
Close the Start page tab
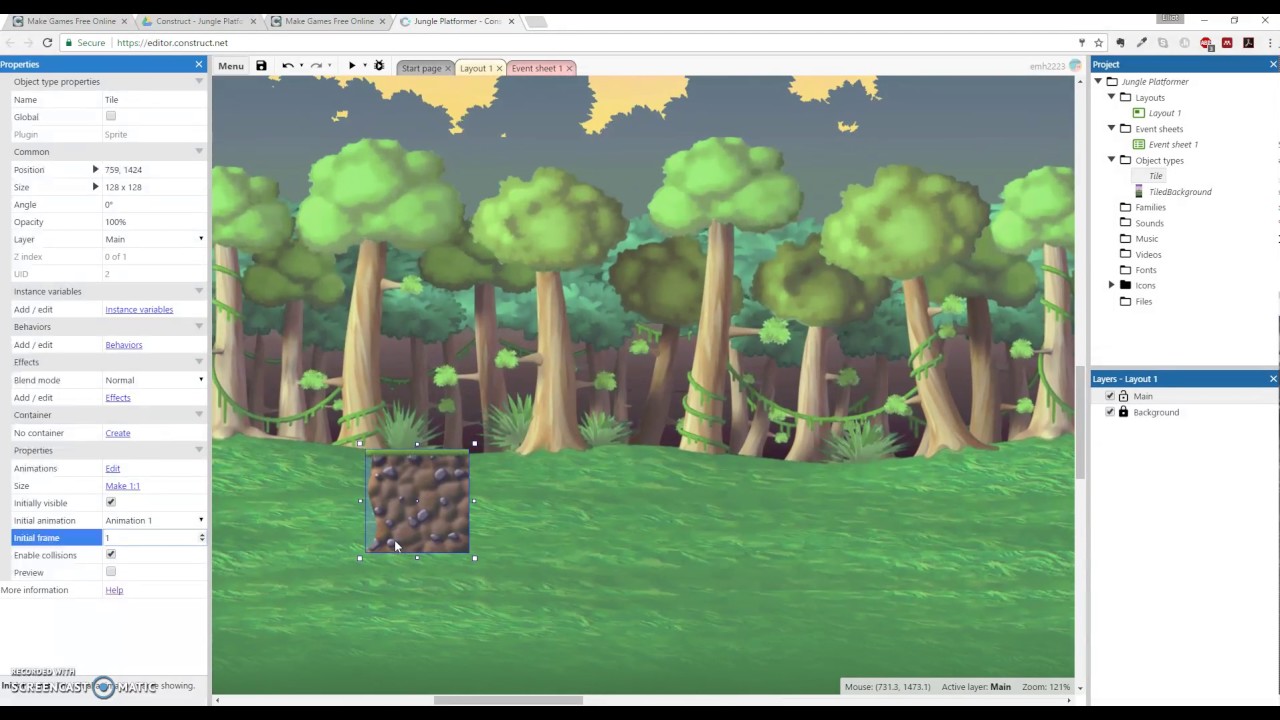pos(447,68)
